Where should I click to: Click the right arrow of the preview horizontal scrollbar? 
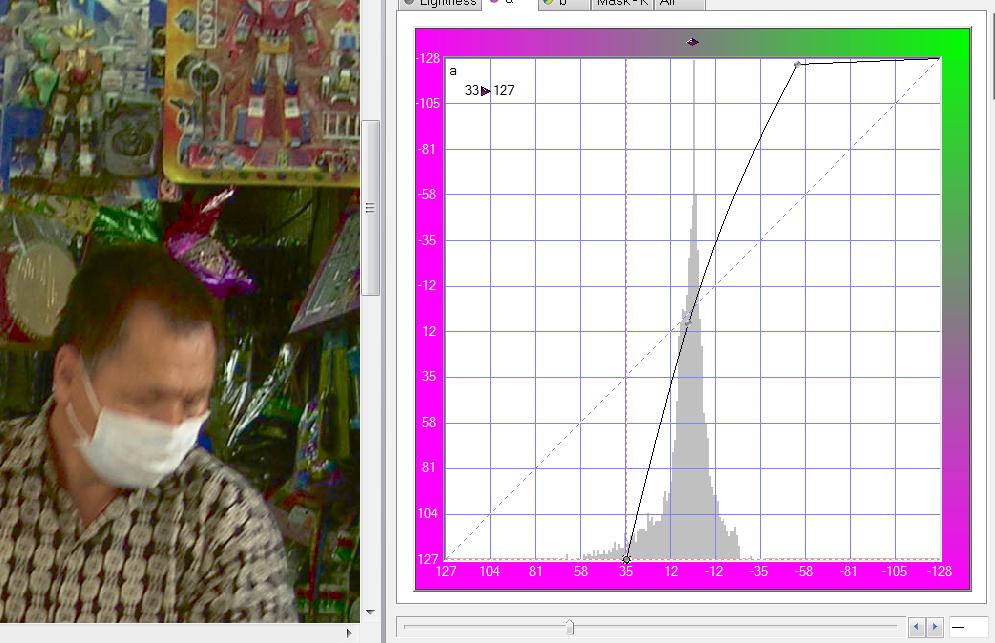[348, 633]
